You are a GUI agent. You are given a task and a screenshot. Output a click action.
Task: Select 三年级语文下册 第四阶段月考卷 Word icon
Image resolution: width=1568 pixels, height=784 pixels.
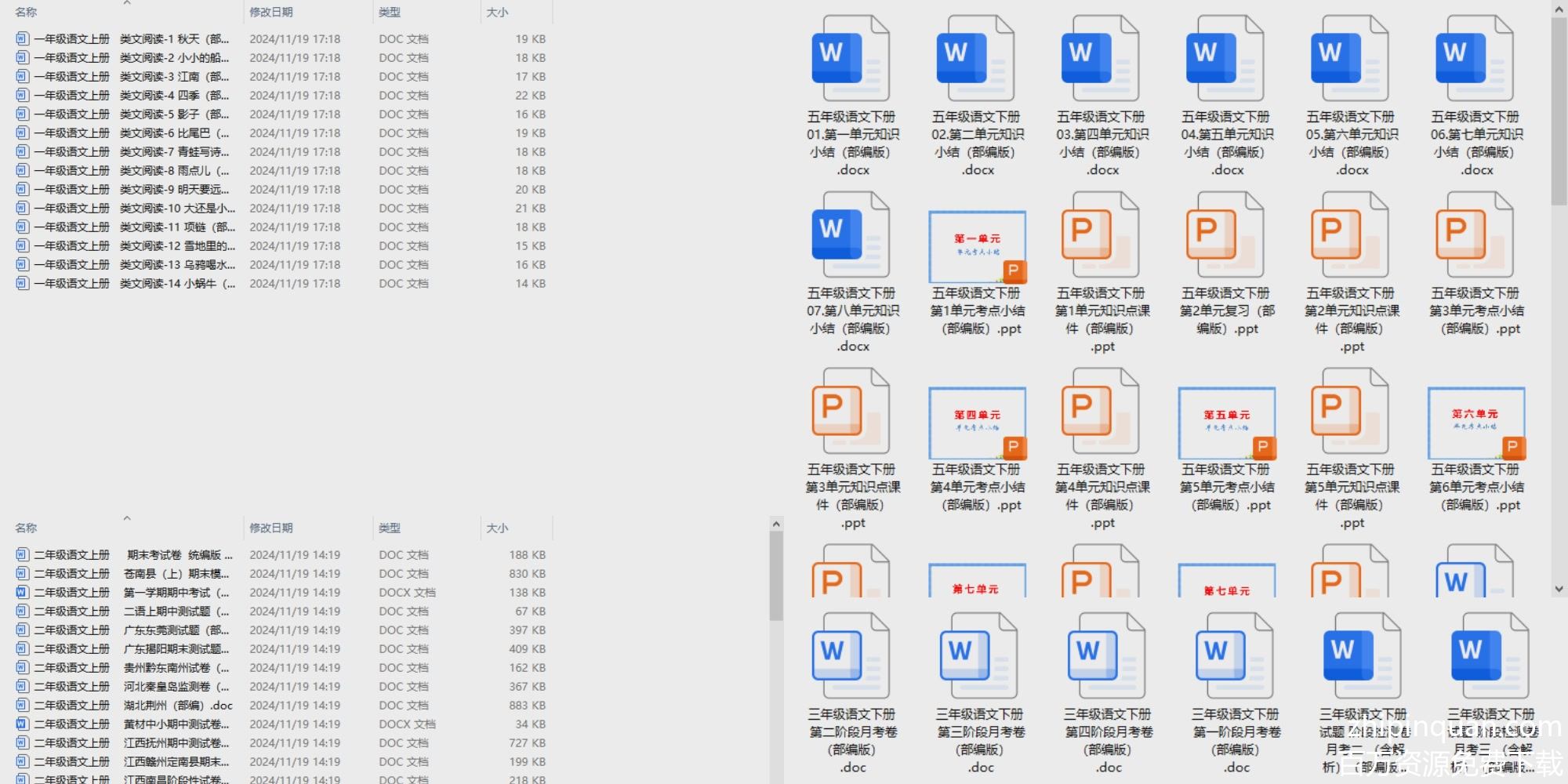coord(1107,656)
